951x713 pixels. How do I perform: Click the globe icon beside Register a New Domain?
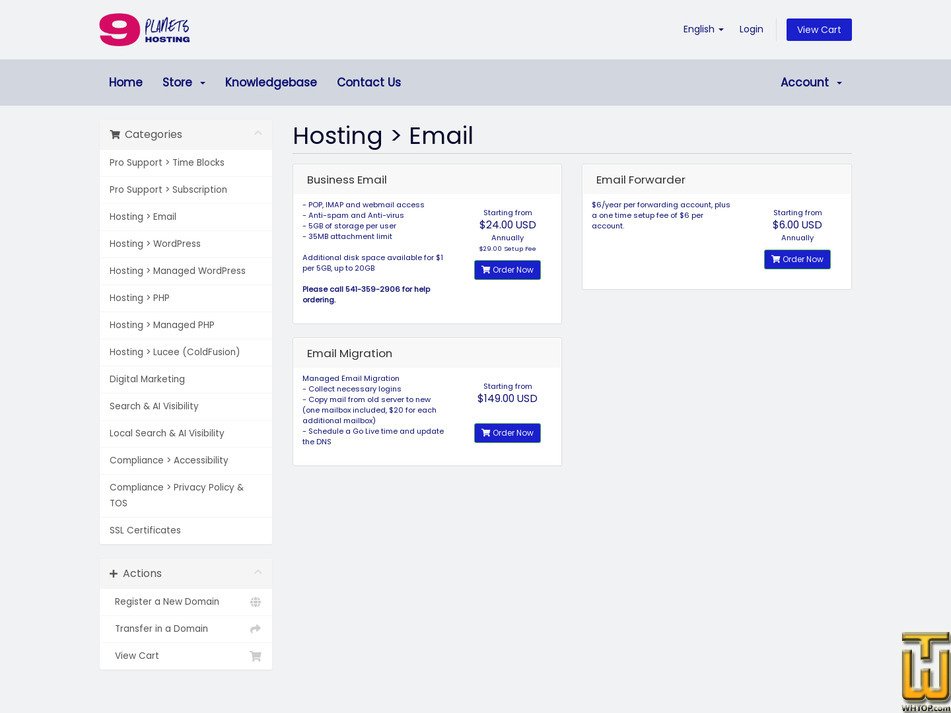[255, 602]
